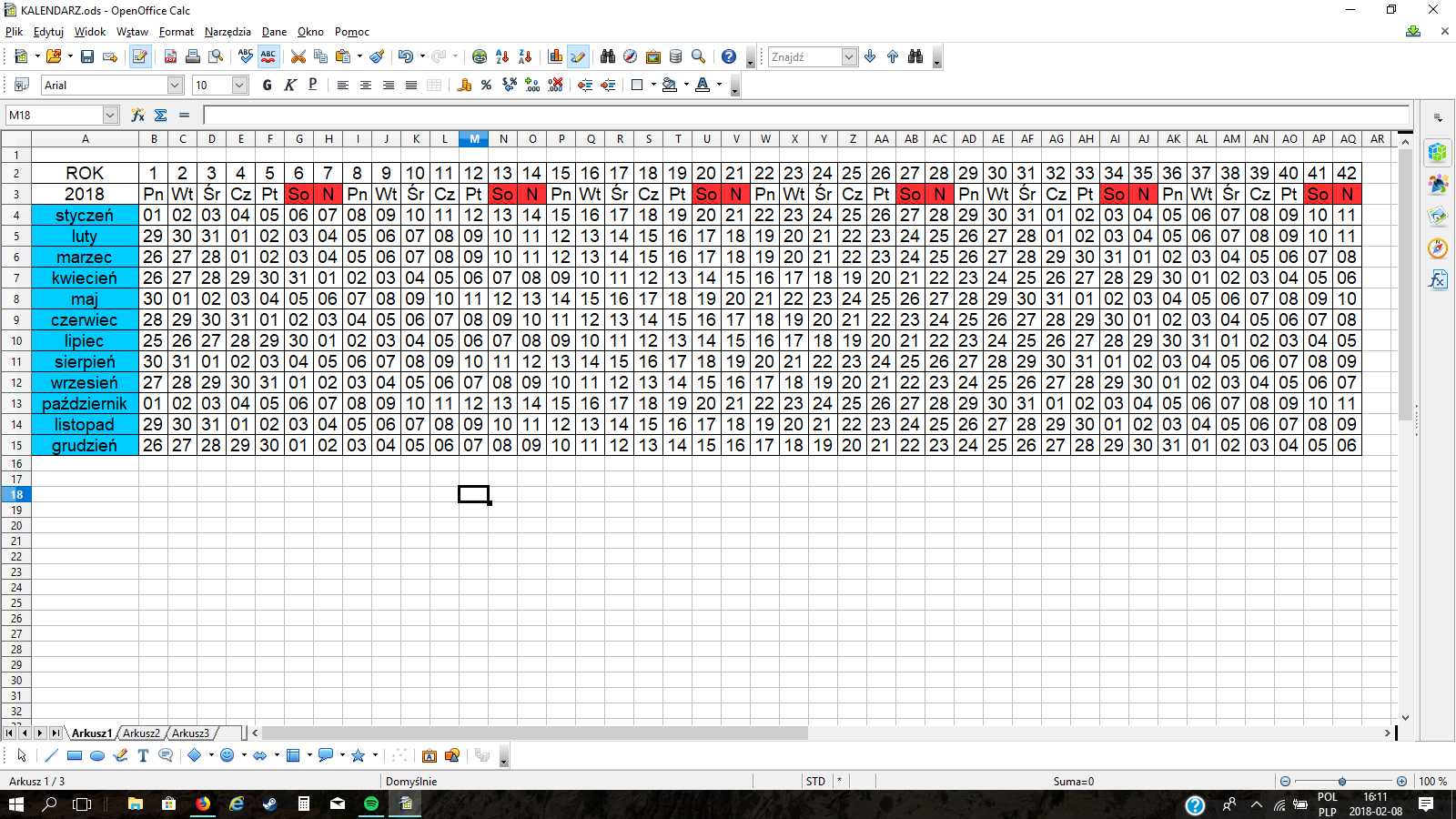Insert a hyperlink via globe icon

480,56
